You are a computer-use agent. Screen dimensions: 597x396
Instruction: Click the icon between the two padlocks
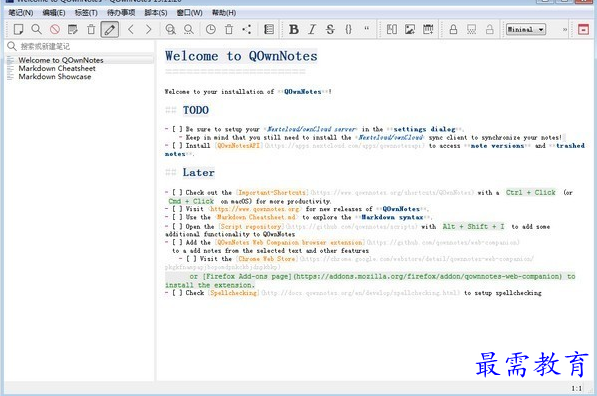[471, 29]
